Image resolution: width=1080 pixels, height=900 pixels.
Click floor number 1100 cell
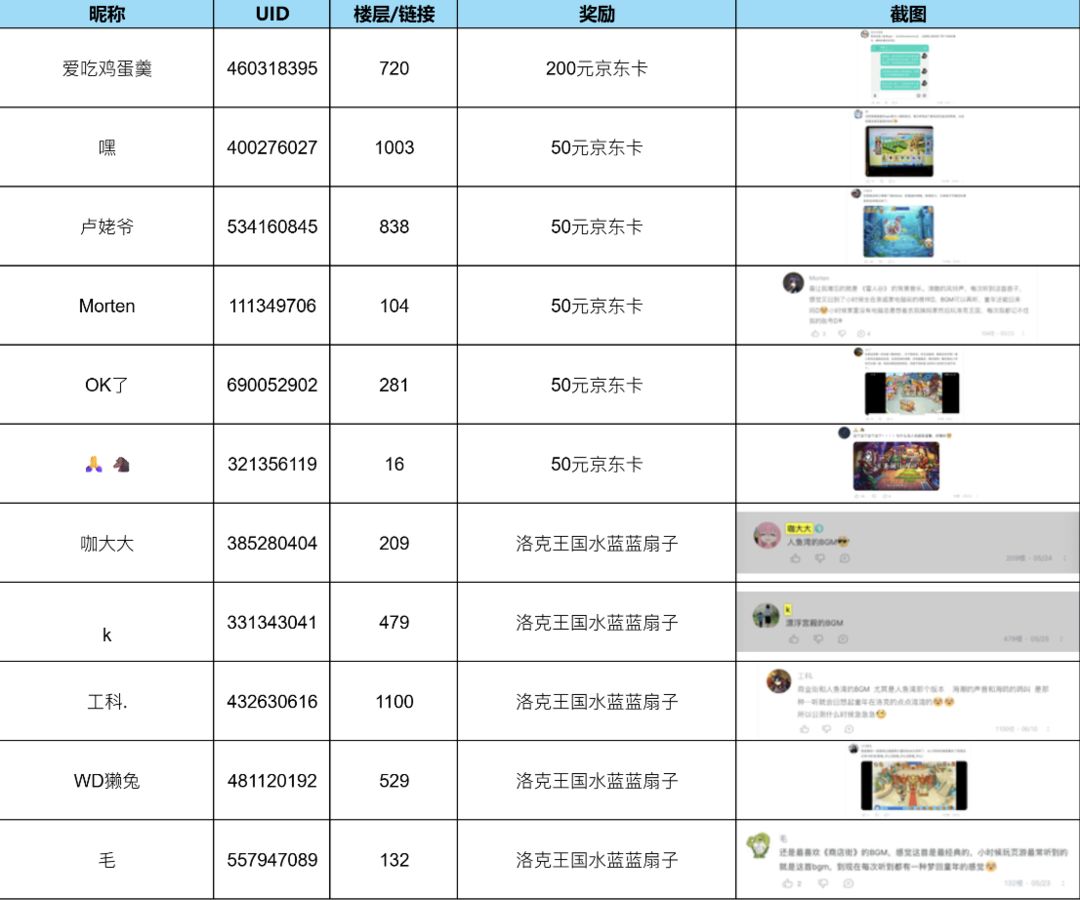click(393, 702)
